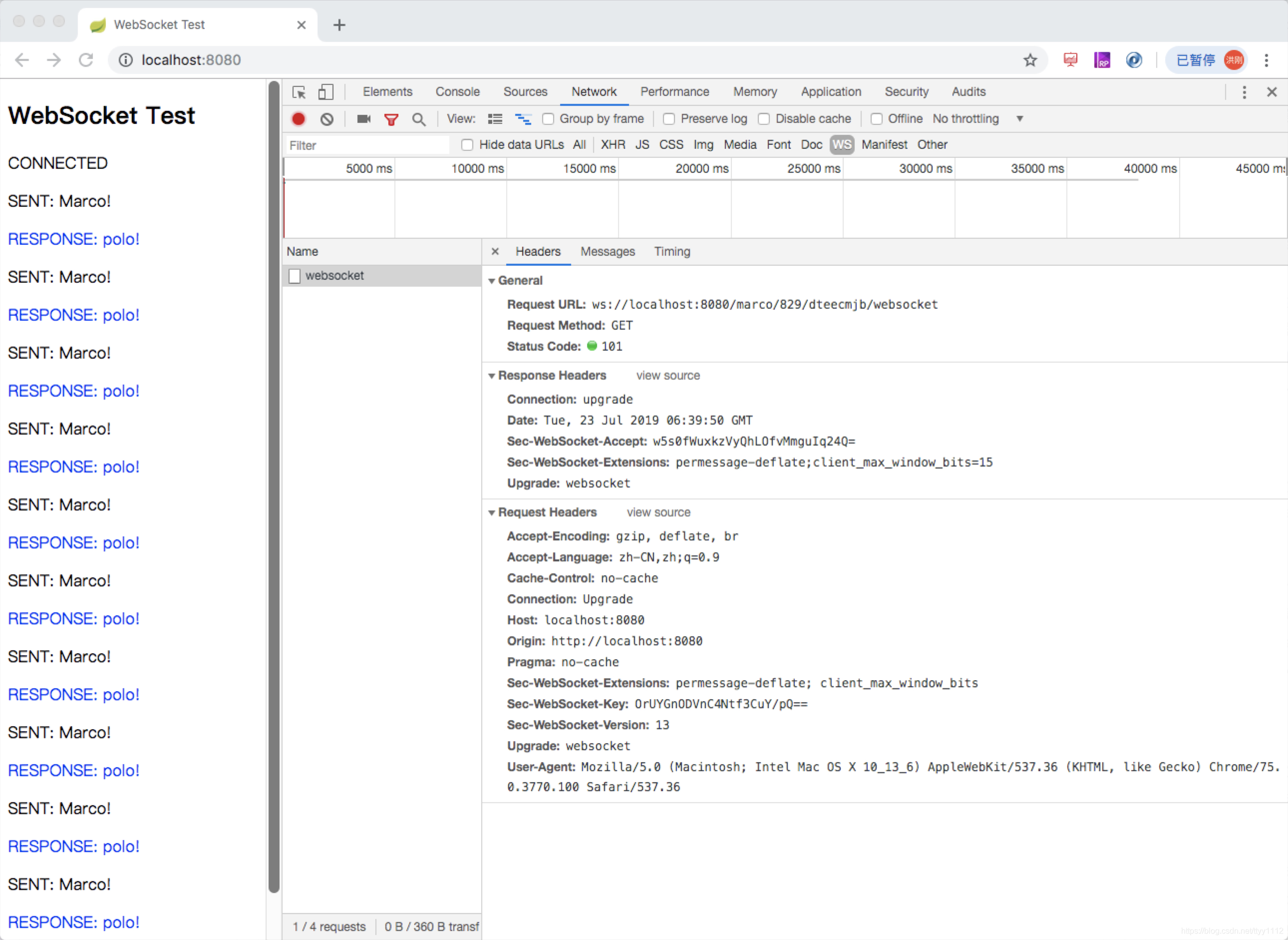Open Chrome's three-dot menu

click(x=1267, y=60)
